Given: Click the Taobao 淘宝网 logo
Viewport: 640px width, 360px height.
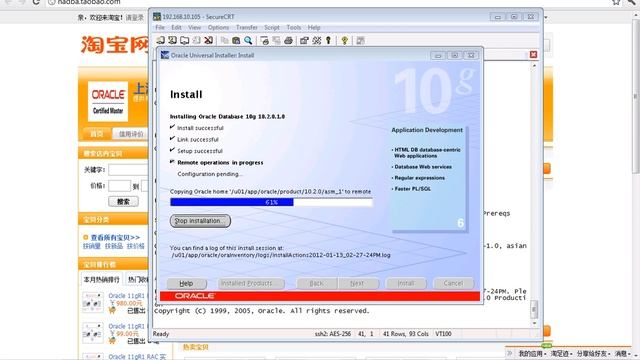Looking at the screenshot, I should pyautogui.click(x=114, y=45).
